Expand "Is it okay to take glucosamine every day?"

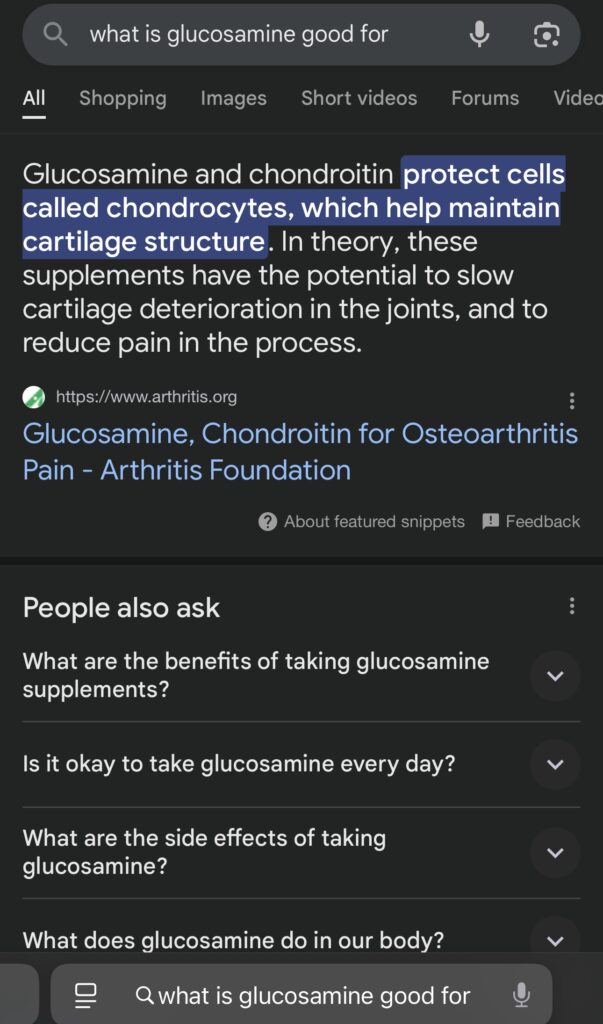(x=555, y=765)
